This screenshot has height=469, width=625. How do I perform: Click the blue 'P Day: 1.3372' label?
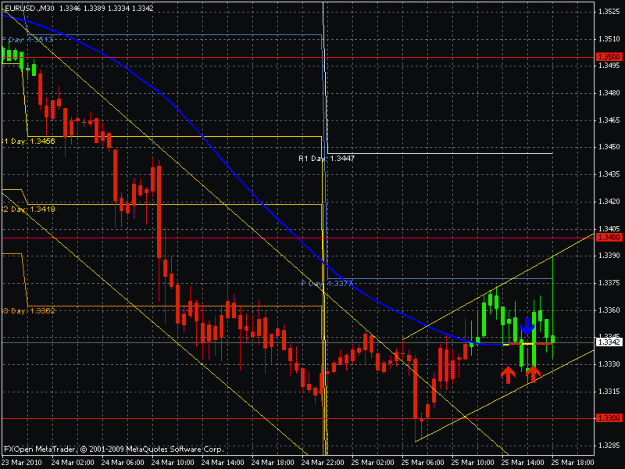(x=327, y=283)
